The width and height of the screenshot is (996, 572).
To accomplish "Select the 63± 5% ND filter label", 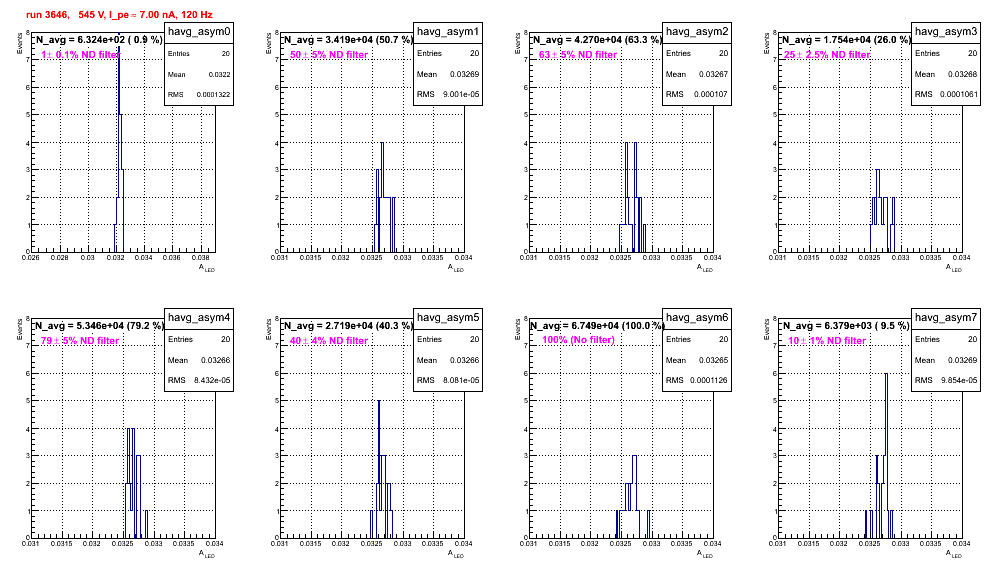I will point(578,55).
